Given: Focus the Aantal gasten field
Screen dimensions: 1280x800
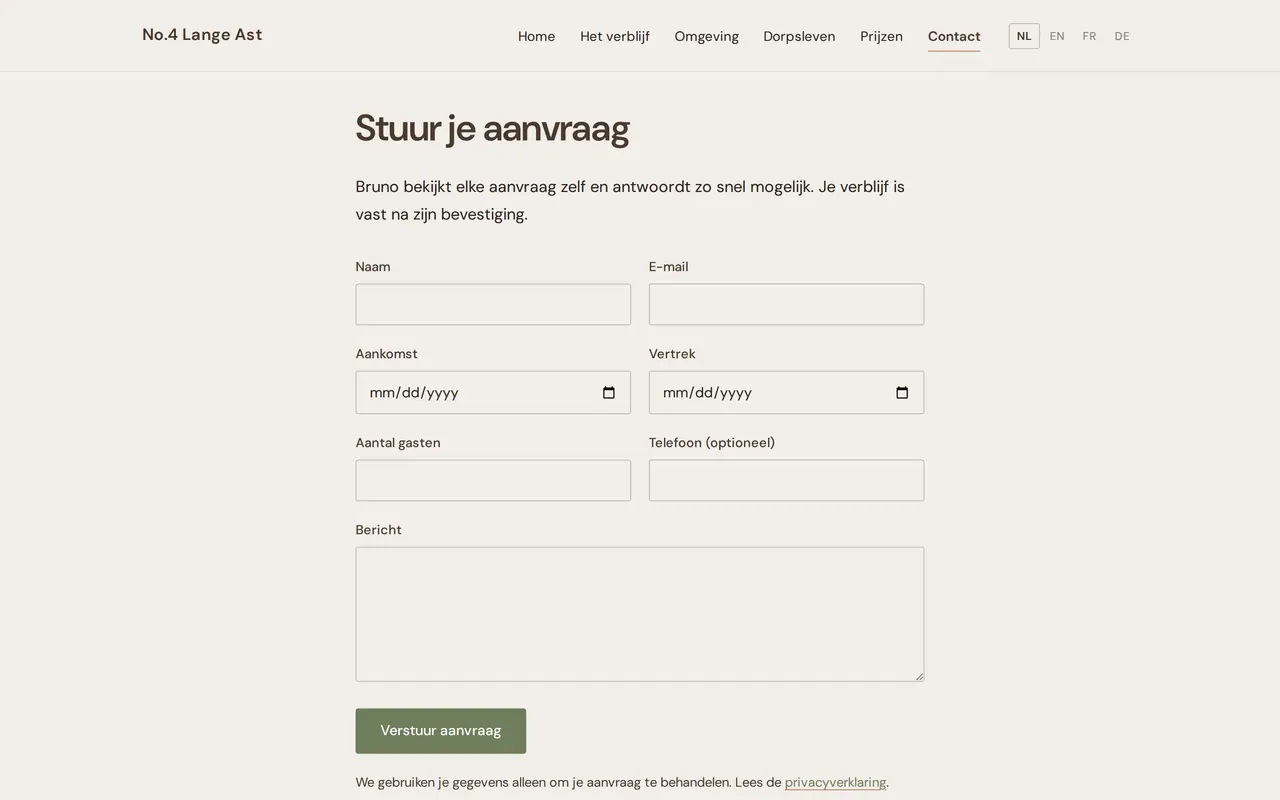Looking at the screenshot, I should tap(493, 480).
